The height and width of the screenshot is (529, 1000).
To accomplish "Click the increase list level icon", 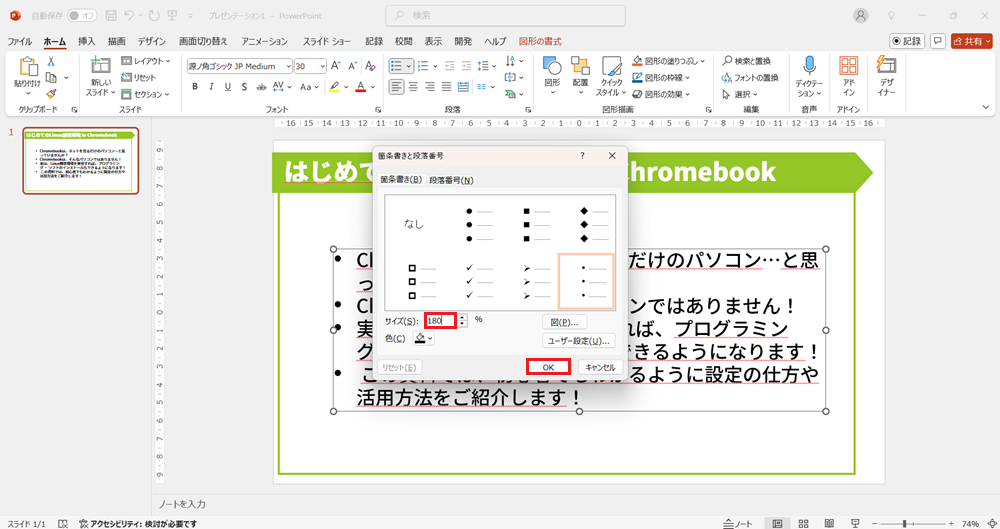I will click(x=466, y=66).
